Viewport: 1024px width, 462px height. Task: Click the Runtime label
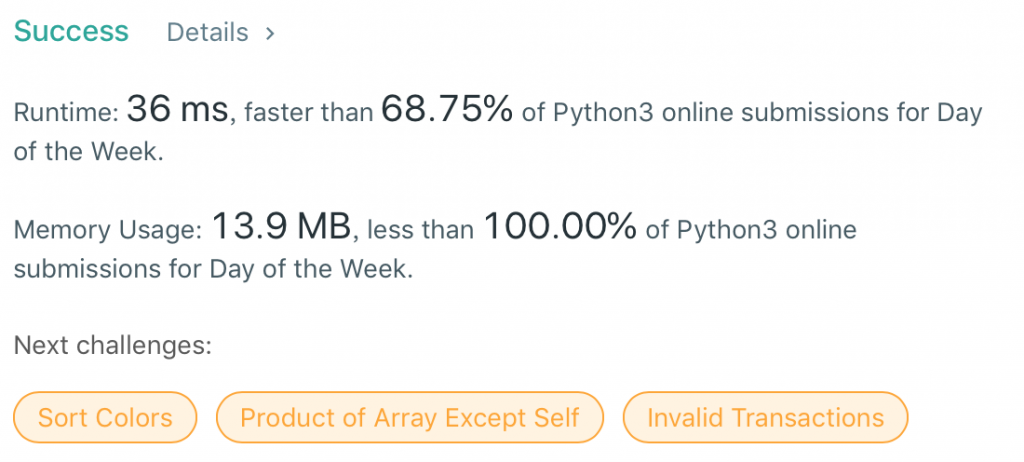[x=66, y=113]
